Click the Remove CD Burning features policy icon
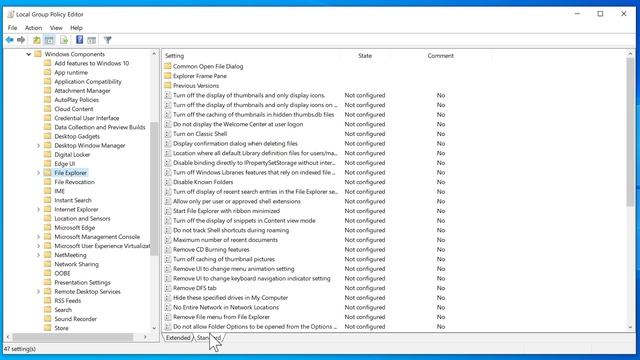 pyautogui.click(x=168, y=249)
